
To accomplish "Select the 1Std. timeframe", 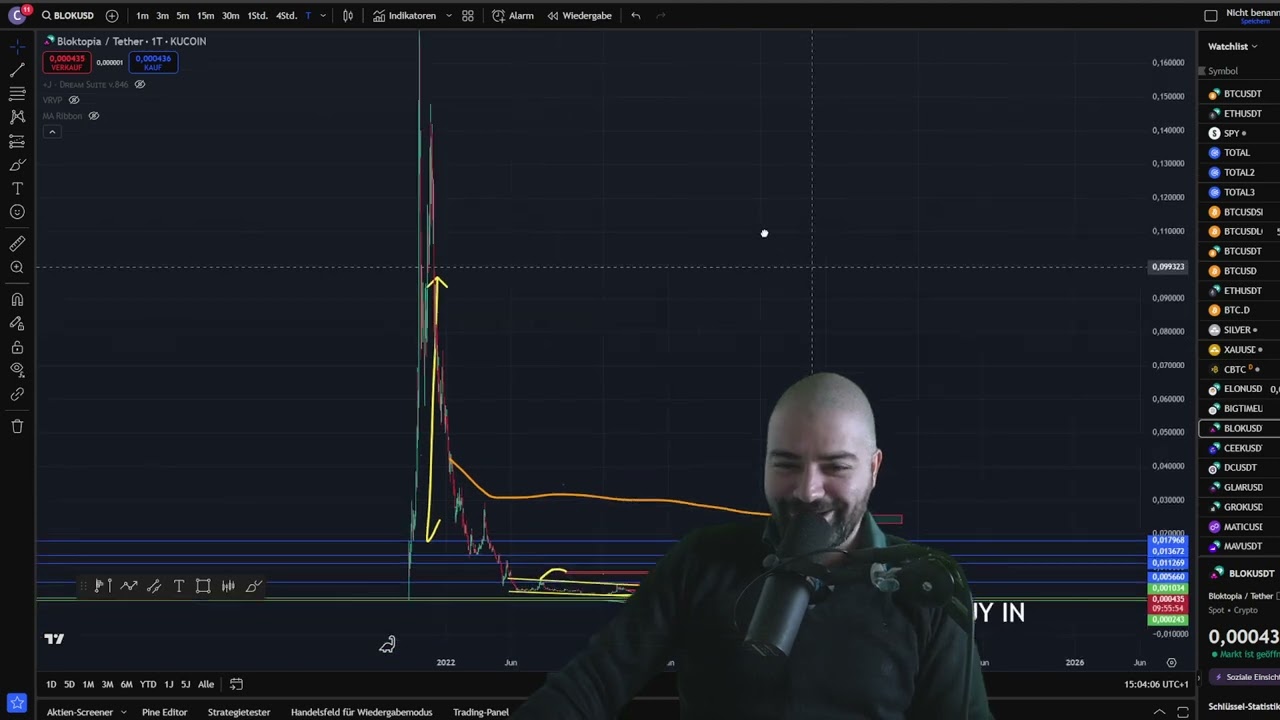I will [257, 16].
